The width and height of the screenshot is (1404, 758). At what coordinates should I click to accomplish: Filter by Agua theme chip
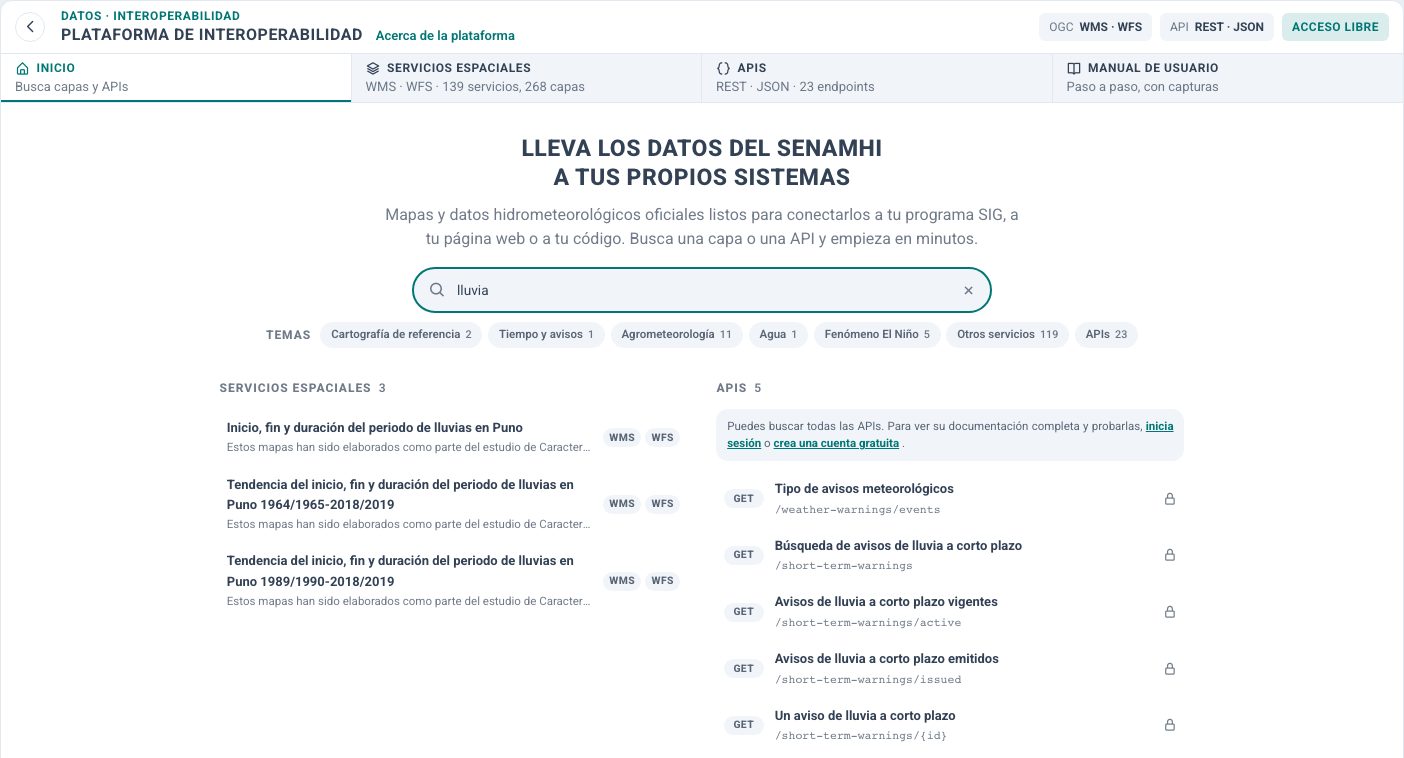click(x=778, y=335)
